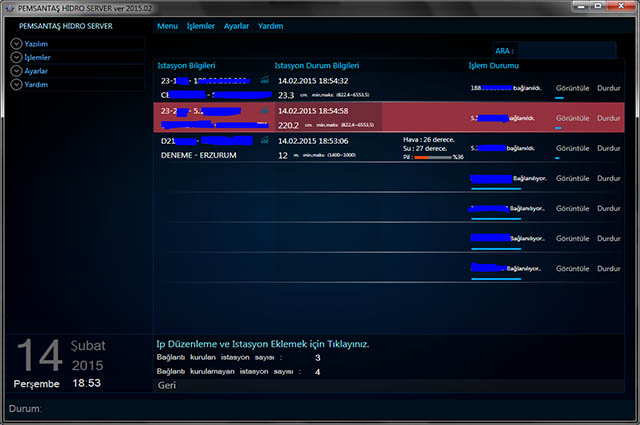The height and width of the screenshot is (425, 640).
Task: Open chart icon in highlighted red row
Action: [x=264, y=110]
